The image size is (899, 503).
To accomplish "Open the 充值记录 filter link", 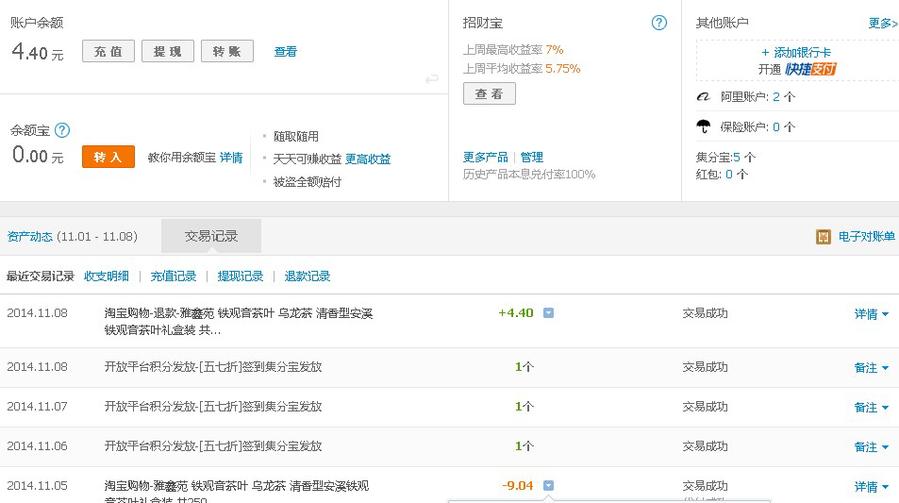I will (x=173, y=276).
